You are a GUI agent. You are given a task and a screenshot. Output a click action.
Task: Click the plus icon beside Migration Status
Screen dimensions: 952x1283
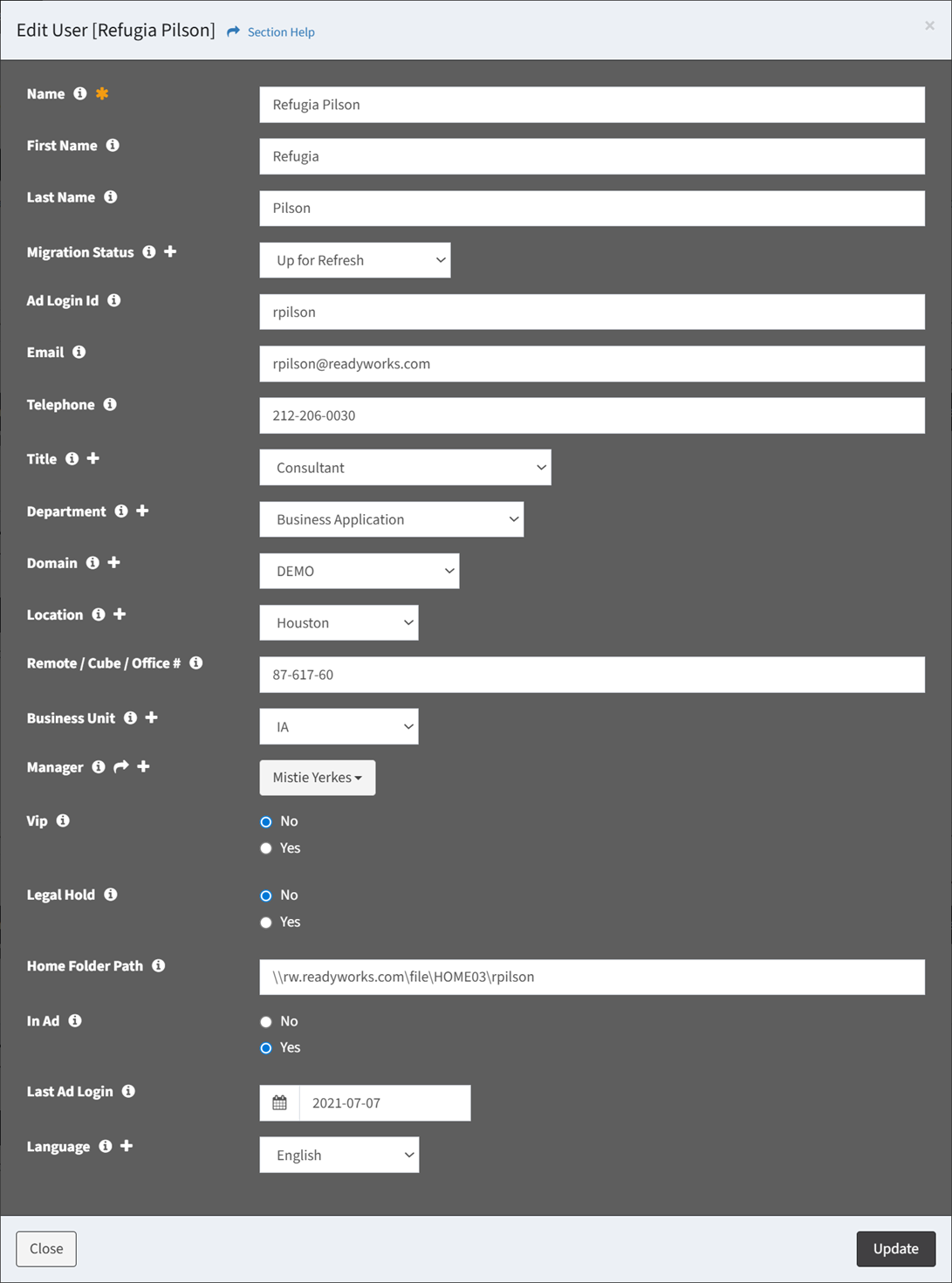170,251
